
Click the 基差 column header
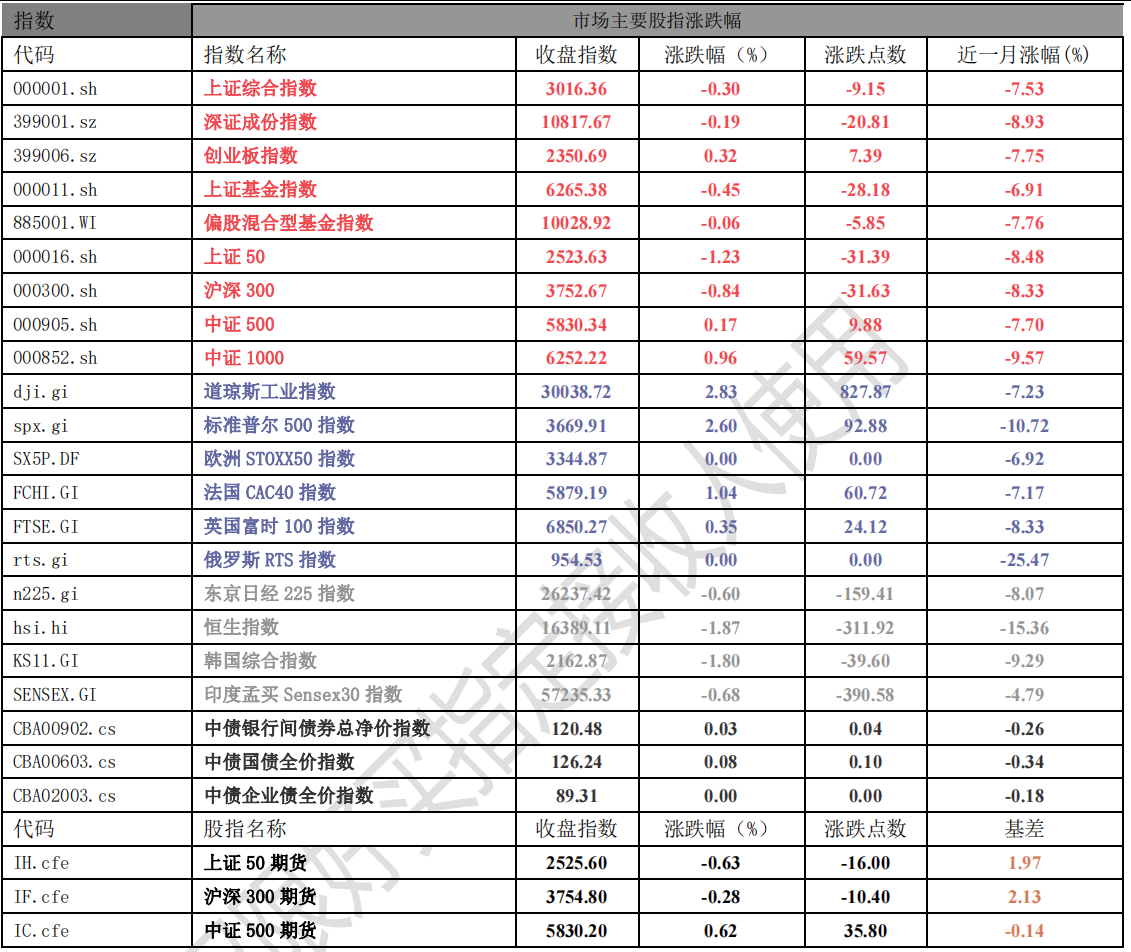(1024, 829)
